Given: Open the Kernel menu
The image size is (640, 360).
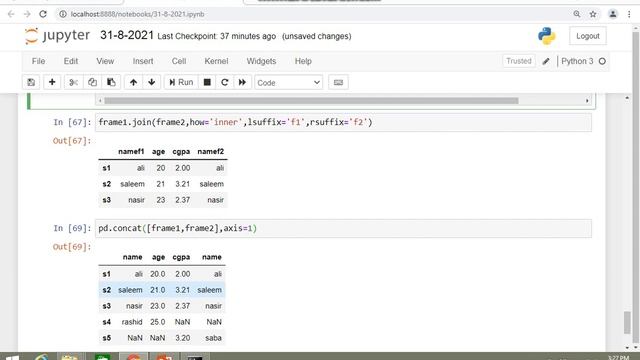Looking at the screenshot, I should 216,61.
